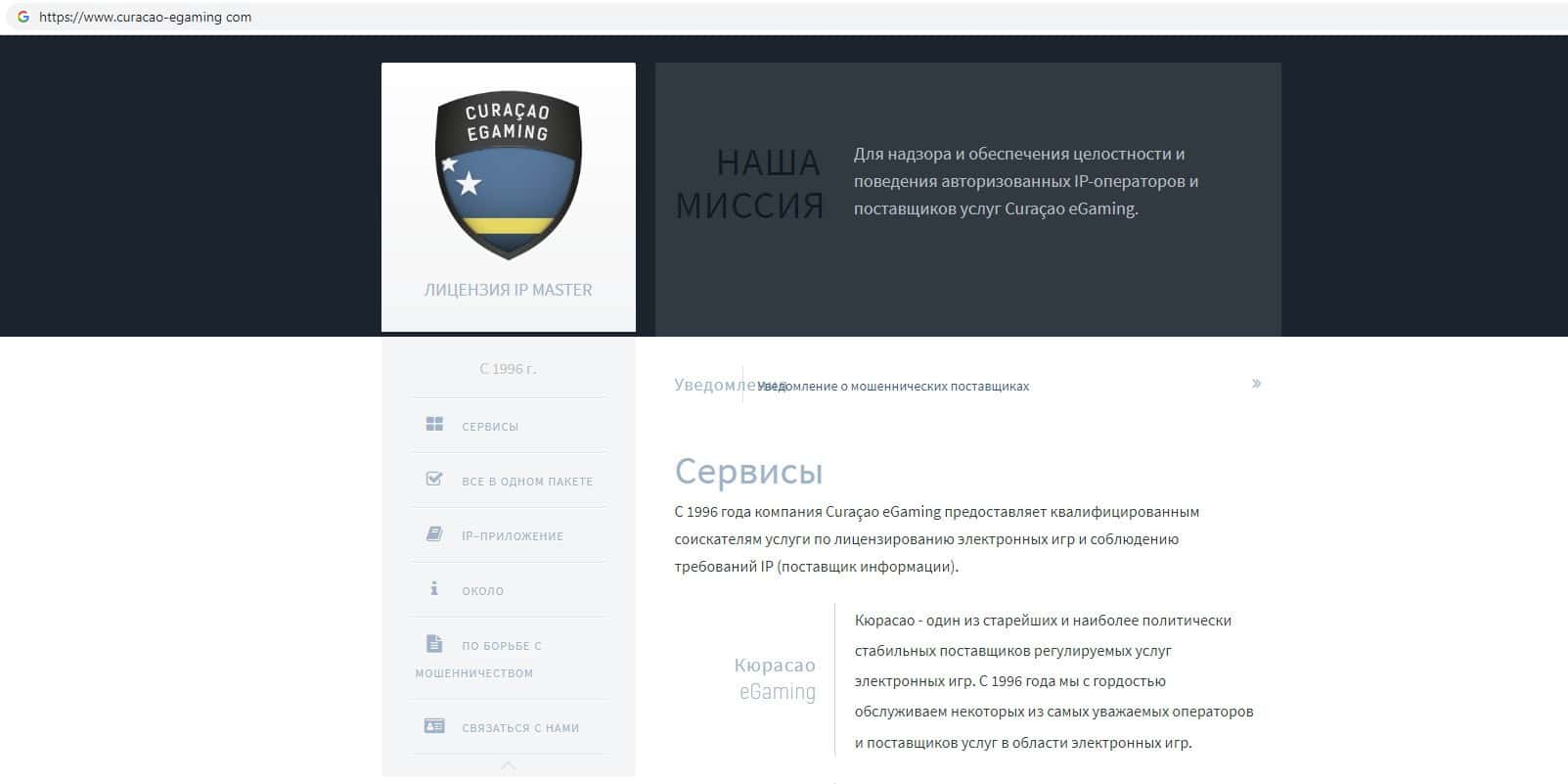Click the double-chevron next notification arrow
1568x784 pixels.
click(x=1257, y=384)
